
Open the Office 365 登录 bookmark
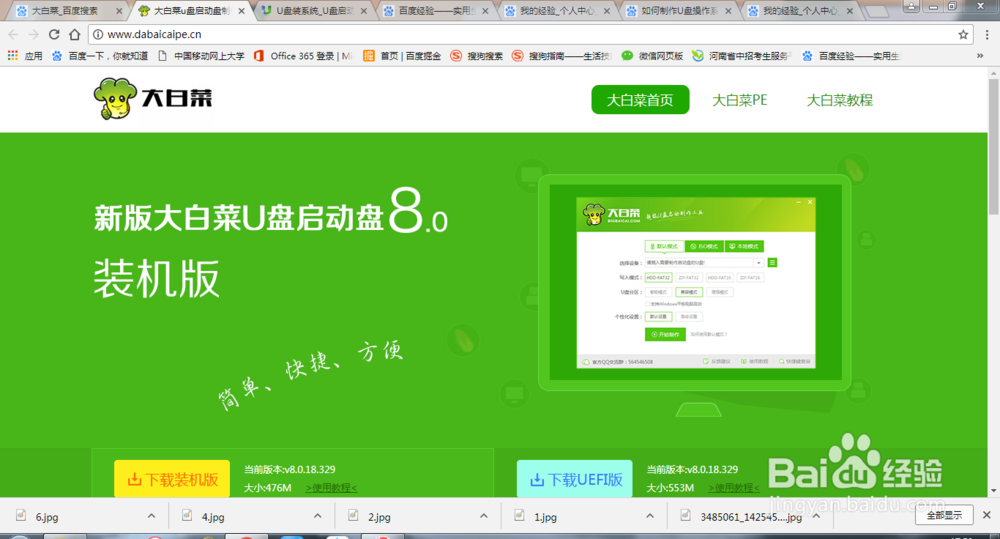click(303, 56)
